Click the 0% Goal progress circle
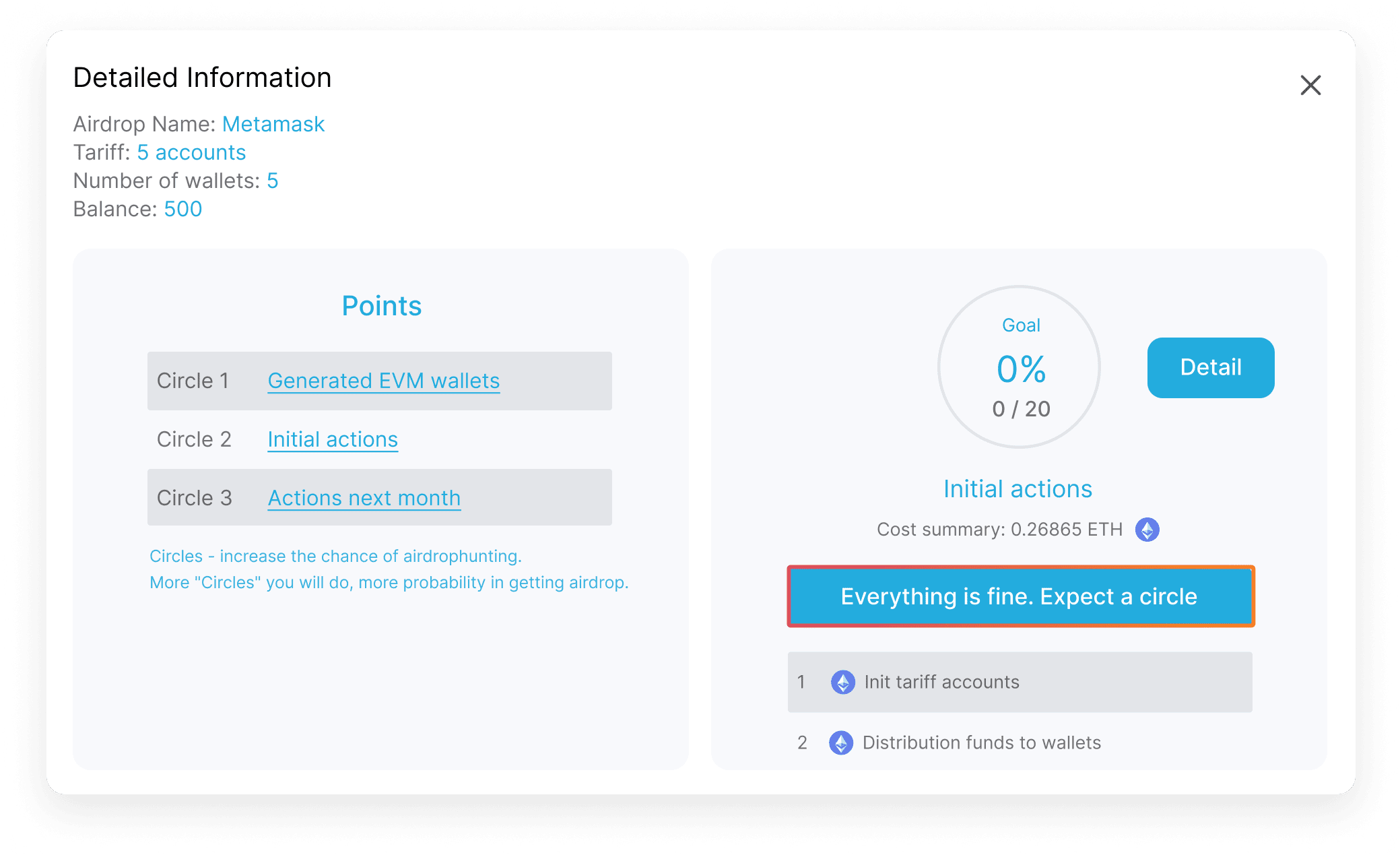The height and width of the screenshot is (855, 1400). coord(1020,367)
